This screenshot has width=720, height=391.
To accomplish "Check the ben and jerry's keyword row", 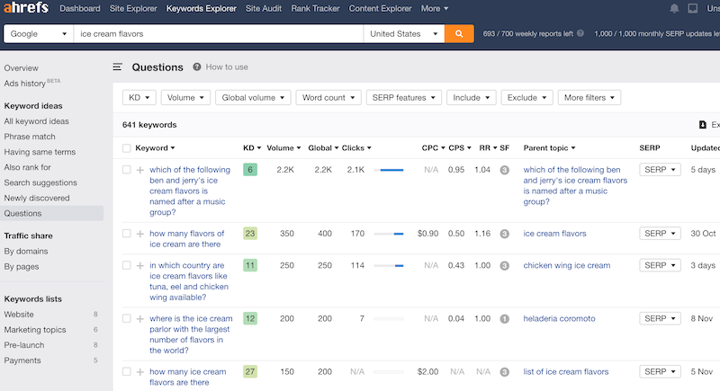I will tap(126, 169).
